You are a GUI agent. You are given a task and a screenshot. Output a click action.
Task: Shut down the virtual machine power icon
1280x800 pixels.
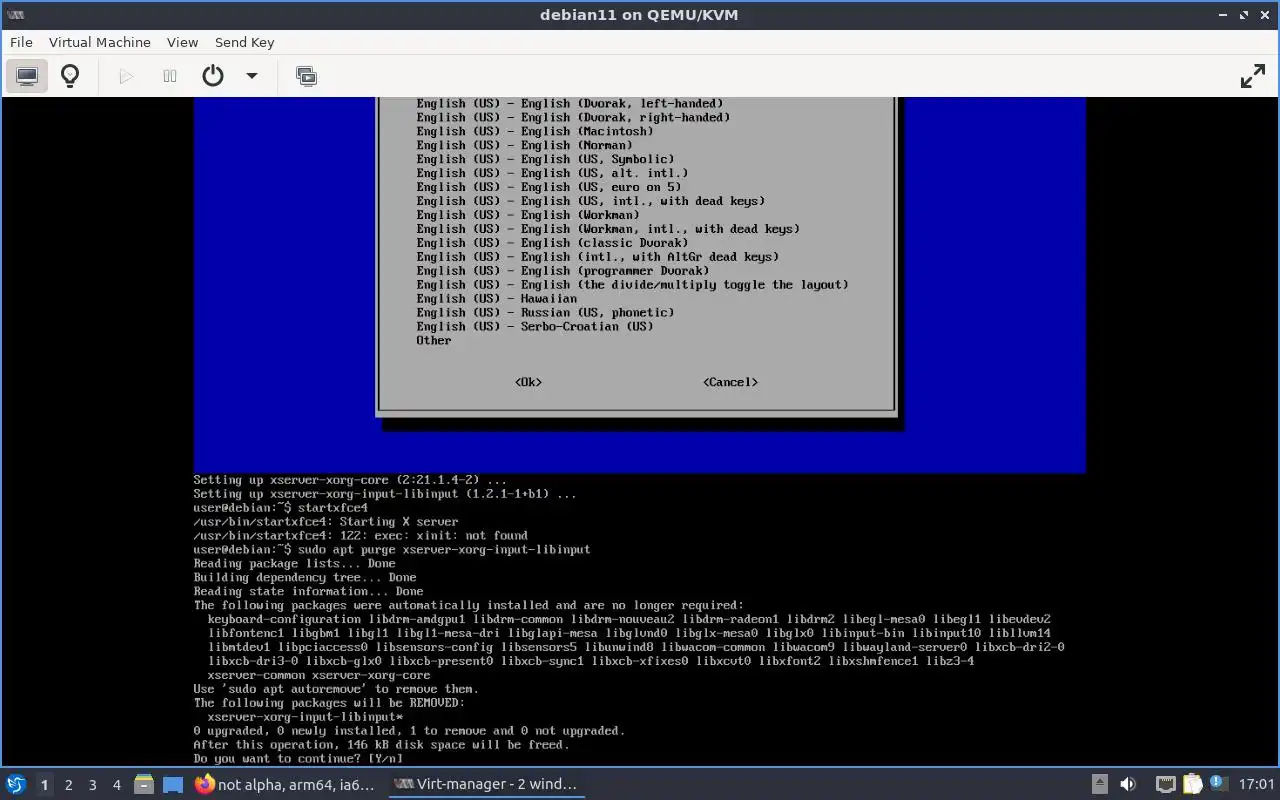(x=213, y=76)
